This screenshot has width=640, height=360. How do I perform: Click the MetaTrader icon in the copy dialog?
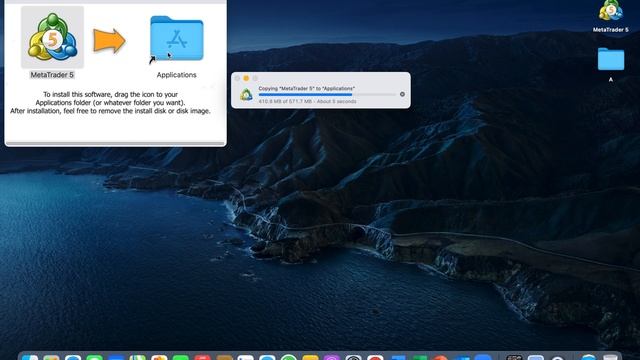(246, 95)
